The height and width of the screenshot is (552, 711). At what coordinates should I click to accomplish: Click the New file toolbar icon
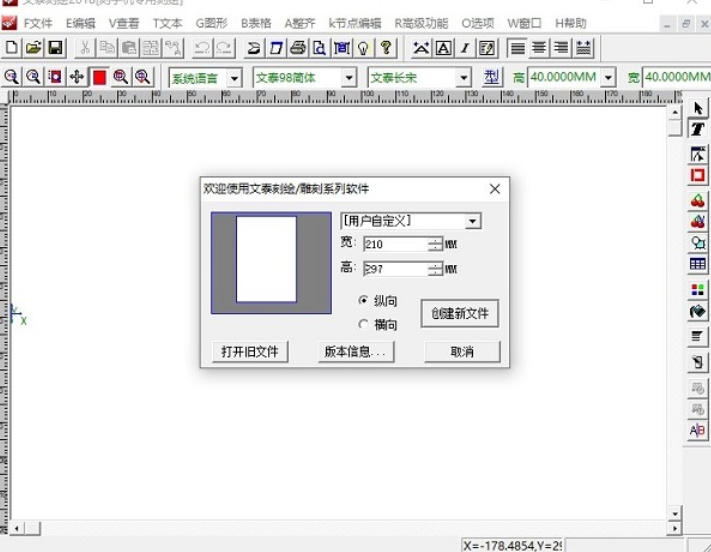pos(12,48)
